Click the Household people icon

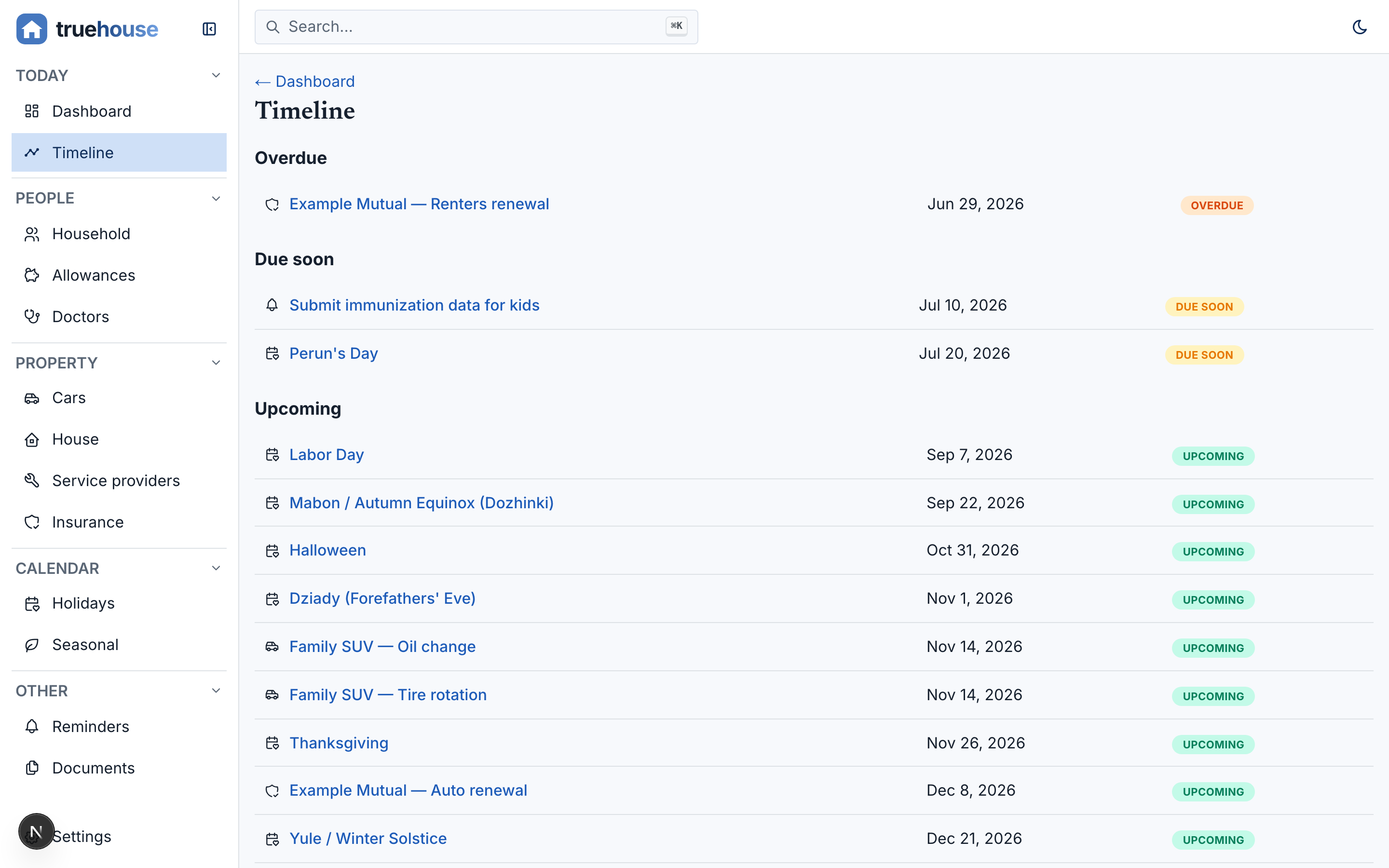(x=31, y=234)
